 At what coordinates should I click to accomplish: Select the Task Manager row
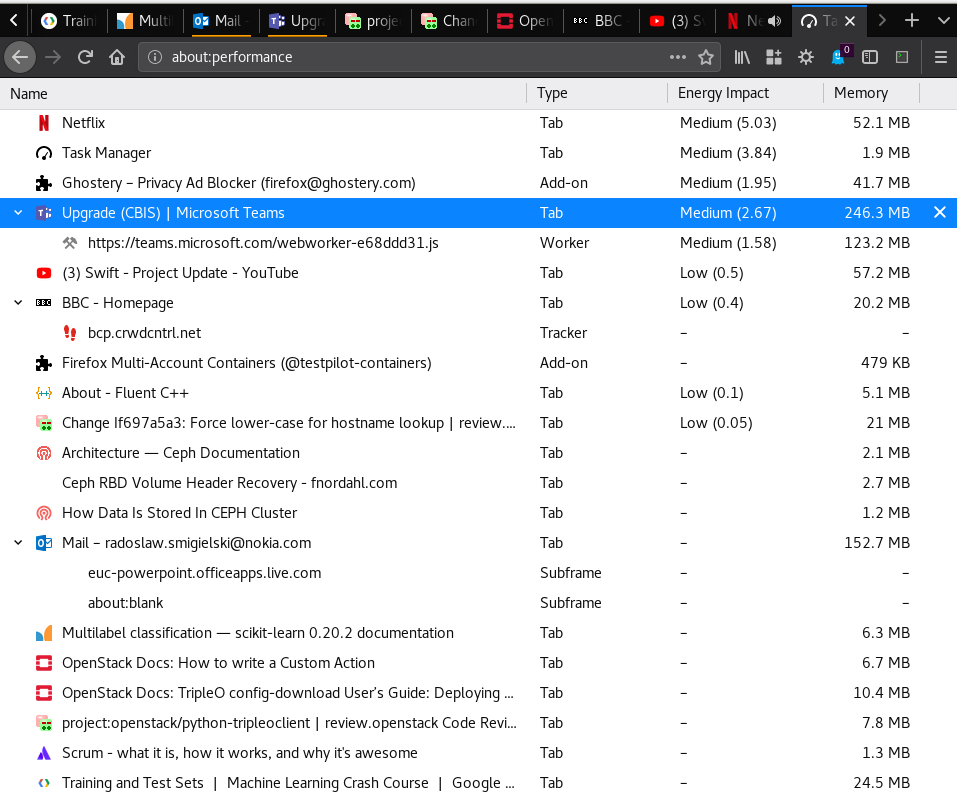click(478, 153)
